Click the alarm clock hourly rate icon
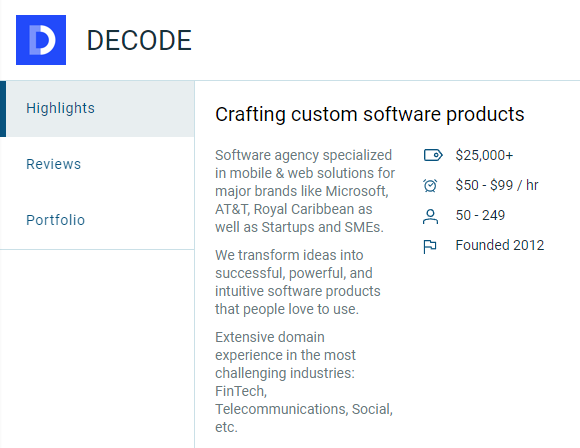This screenshot has height=448, width=580. point(430,185)
